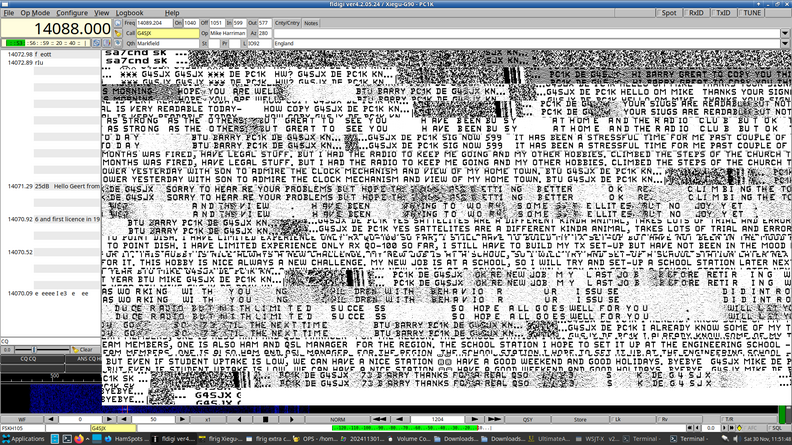Open the dropdown arrow above England field
Screen dimensions: 792x445
click(785, 33)
